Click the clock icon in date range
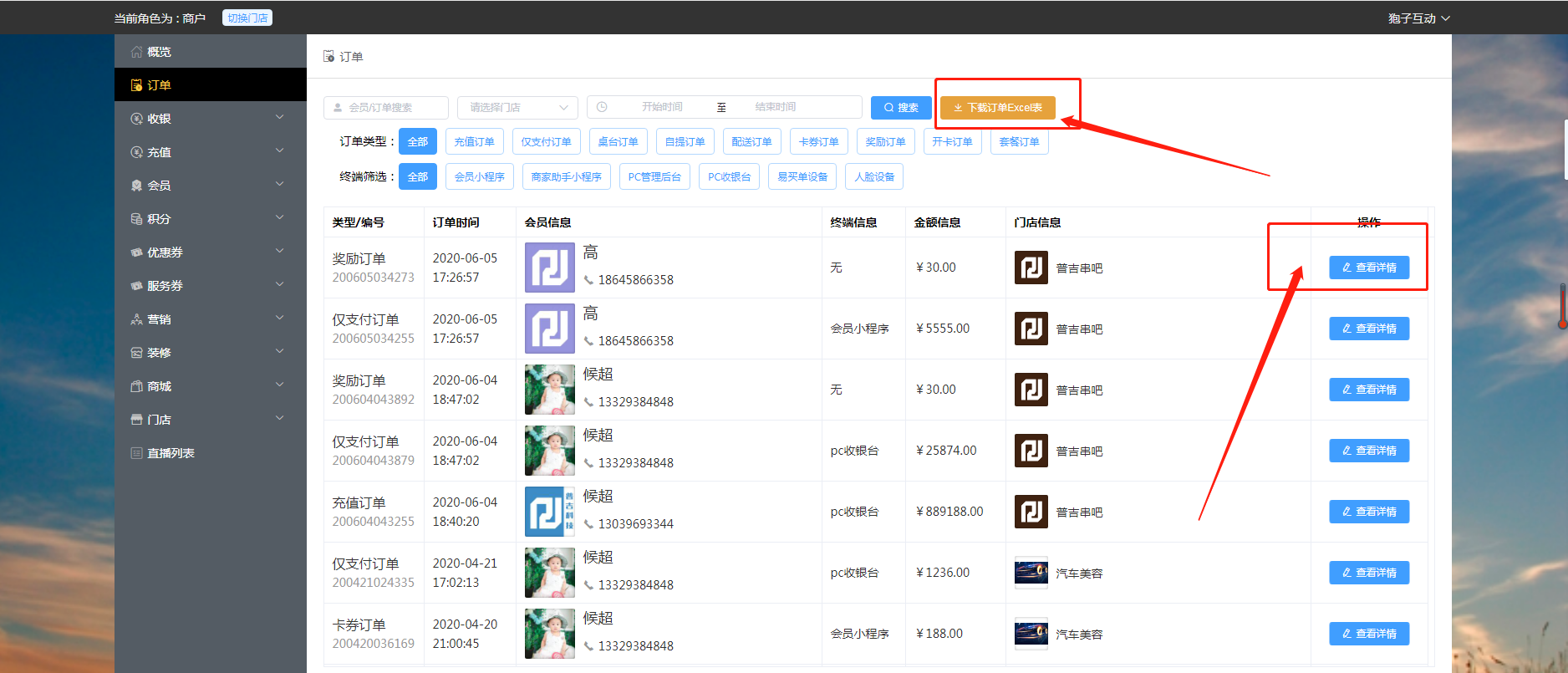This screenshot has height=673, width=1568. point(602,107)
